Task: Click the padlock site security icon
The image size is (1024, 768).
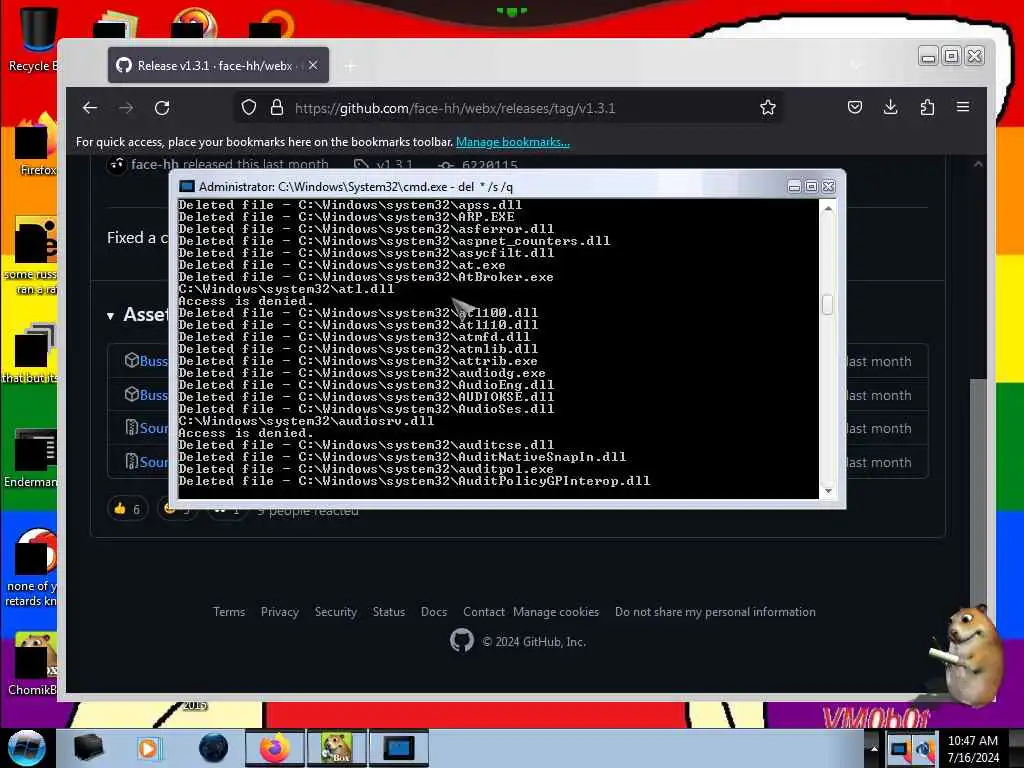Action: click(x=277, y=108)
